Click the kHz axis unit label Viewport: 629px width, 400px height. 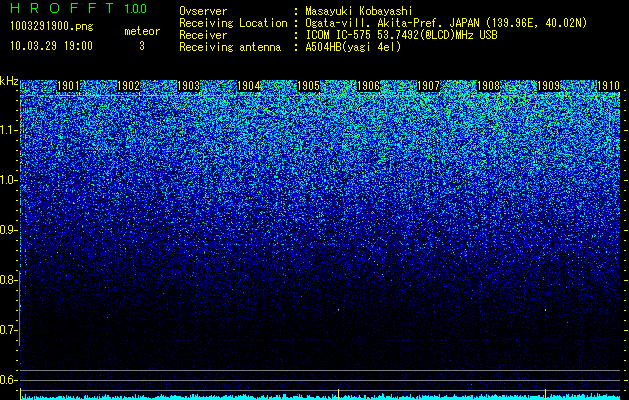[9, 81]
